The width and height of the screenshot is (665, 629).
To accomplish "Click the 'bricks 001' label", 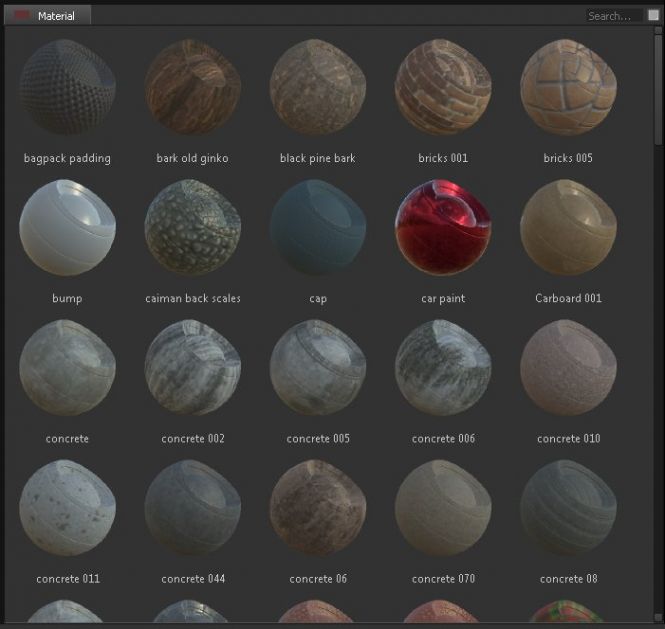I will click(x=443, y=158).
